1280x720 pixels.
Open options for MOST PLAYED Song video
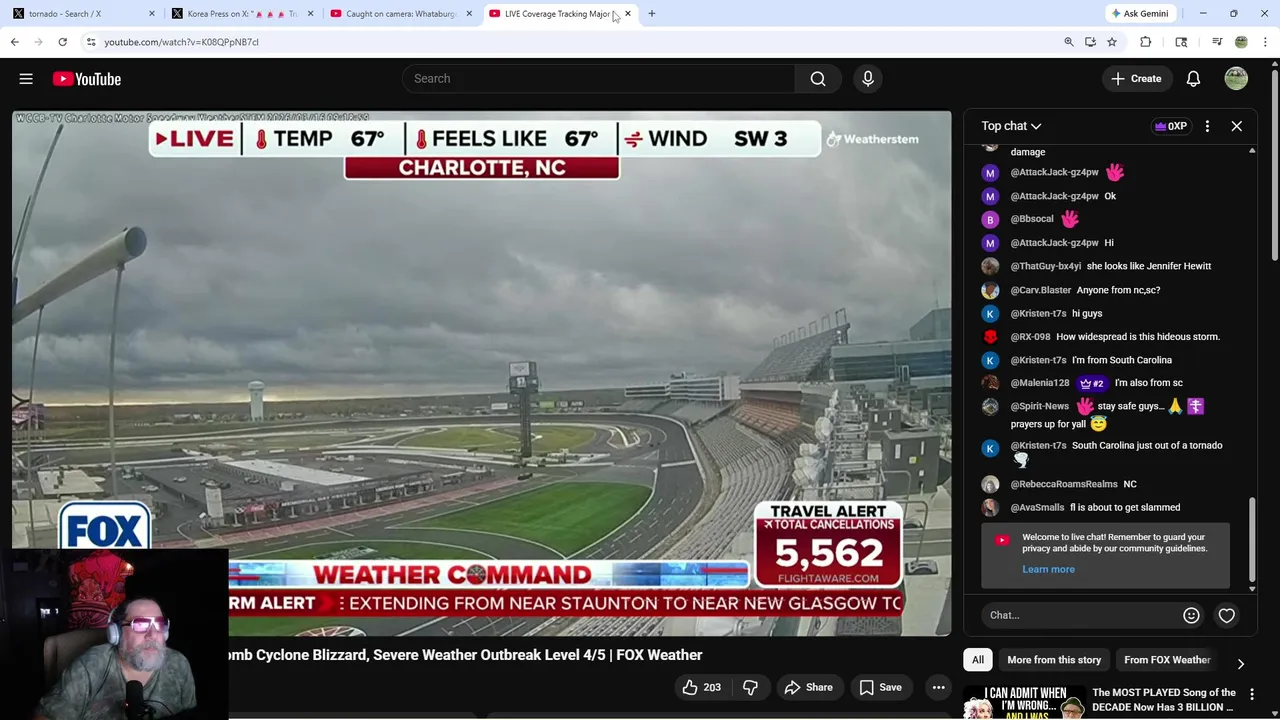[1252, 696]
